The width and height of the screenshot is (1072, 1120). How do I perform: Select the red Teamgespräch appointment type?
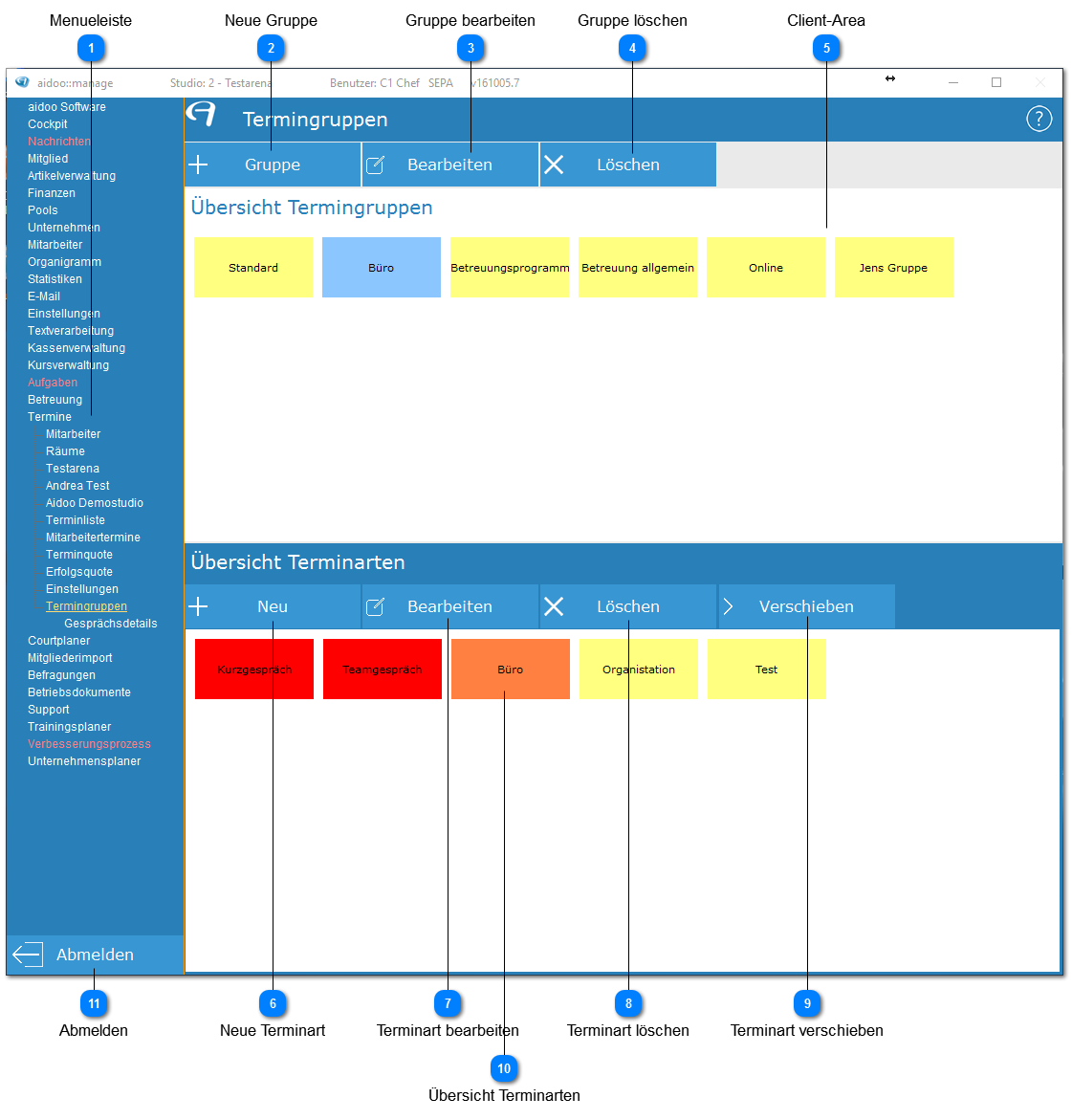pyautogui.click(x=383, y=670)
